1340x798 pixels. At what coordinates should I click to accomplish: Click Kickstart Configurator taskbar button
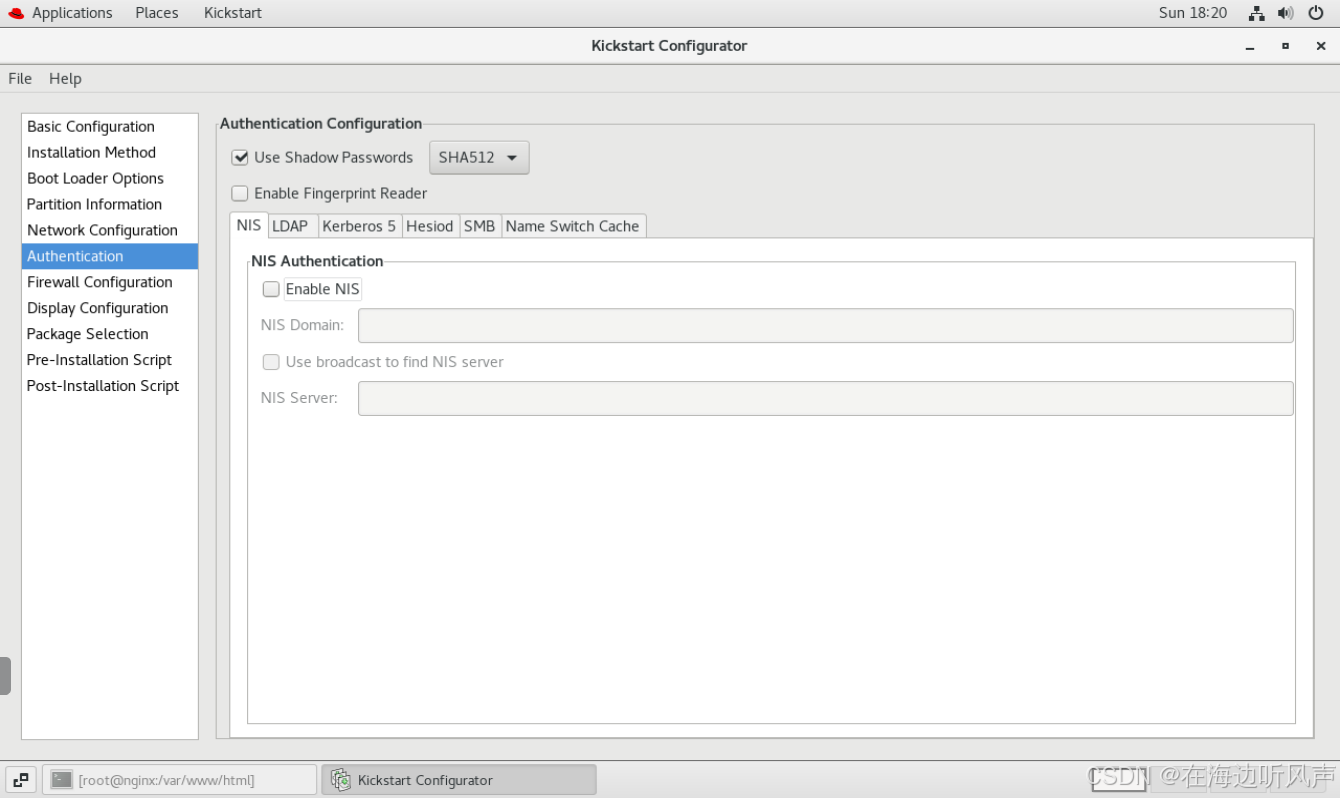click(x=459, y=780)
